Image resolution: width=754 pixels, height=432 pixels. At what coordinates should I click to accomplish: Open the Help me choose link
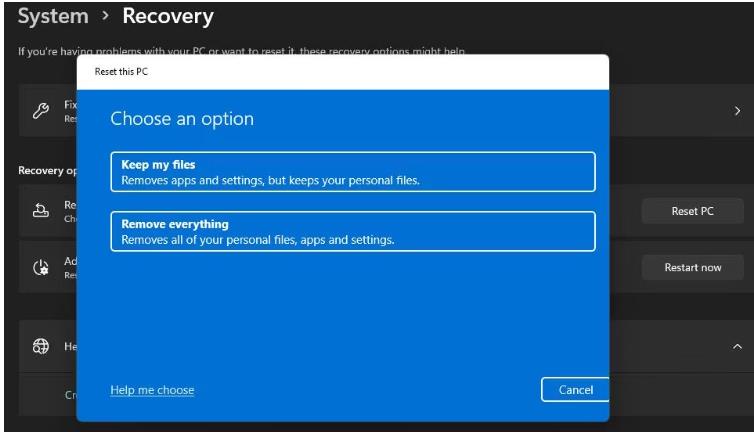(x=152, y=390)
